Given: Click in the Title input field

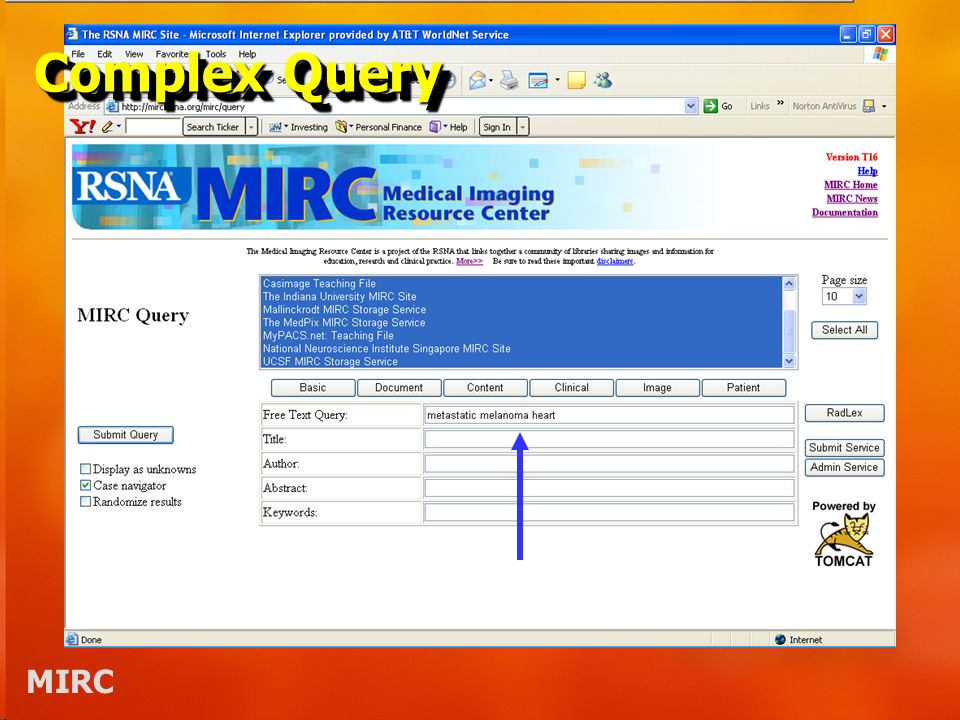Looking at the screenshot, I should (x=609, y=439).
